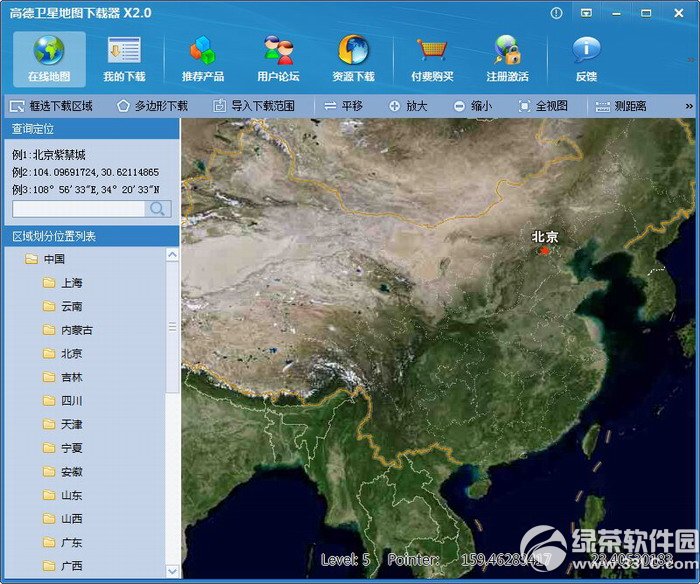700x584 pixels.
Task: Open 注册激活 registration activation
Action: 508,59
